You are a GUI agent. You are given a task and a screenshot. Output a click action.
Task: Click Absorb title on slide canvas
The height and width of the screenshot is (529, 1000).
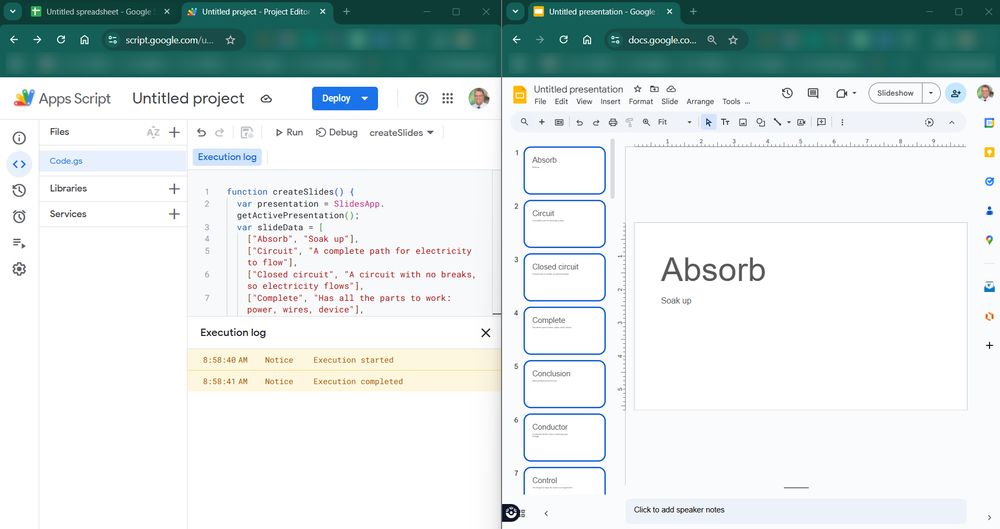coord(713,270)
